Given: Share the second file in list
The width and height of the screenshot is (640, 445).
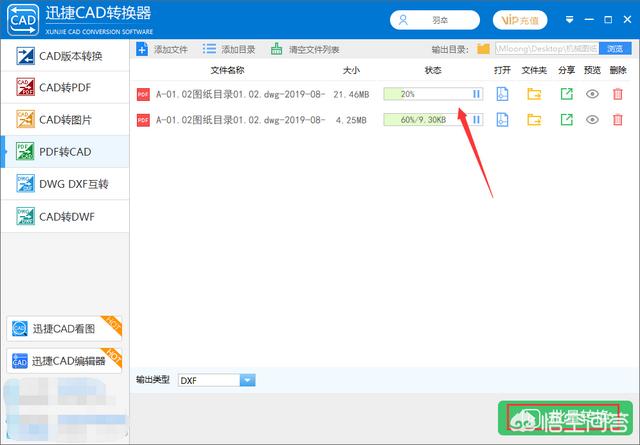Looking at the screenshot, I should pyautogui.click(x=567, y=120).
